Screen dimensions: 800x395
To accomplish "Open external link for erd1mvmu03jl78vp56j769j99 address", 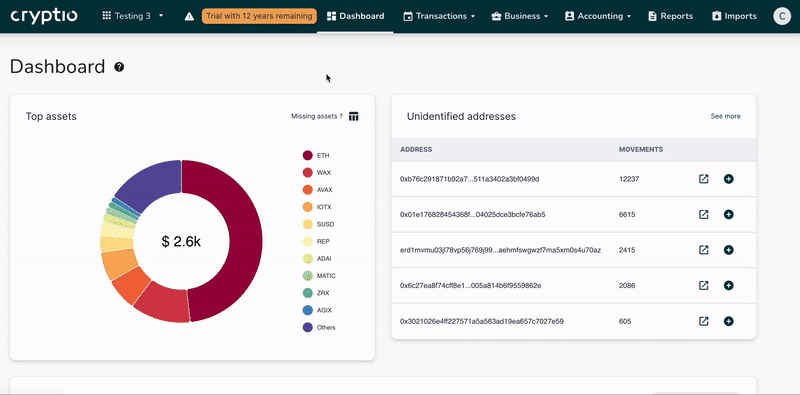I will [x=704, y=250].
